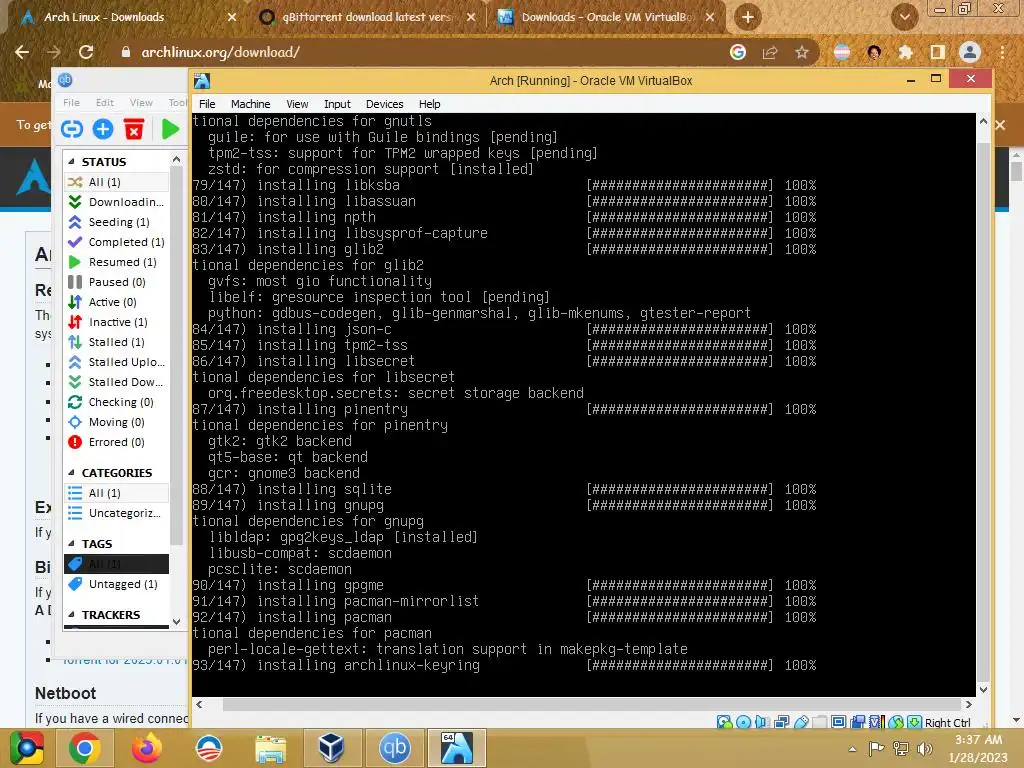This screenshot has height=768, width=1024.
Task: Click the Chrome back arrow
Action: point(22,52)
